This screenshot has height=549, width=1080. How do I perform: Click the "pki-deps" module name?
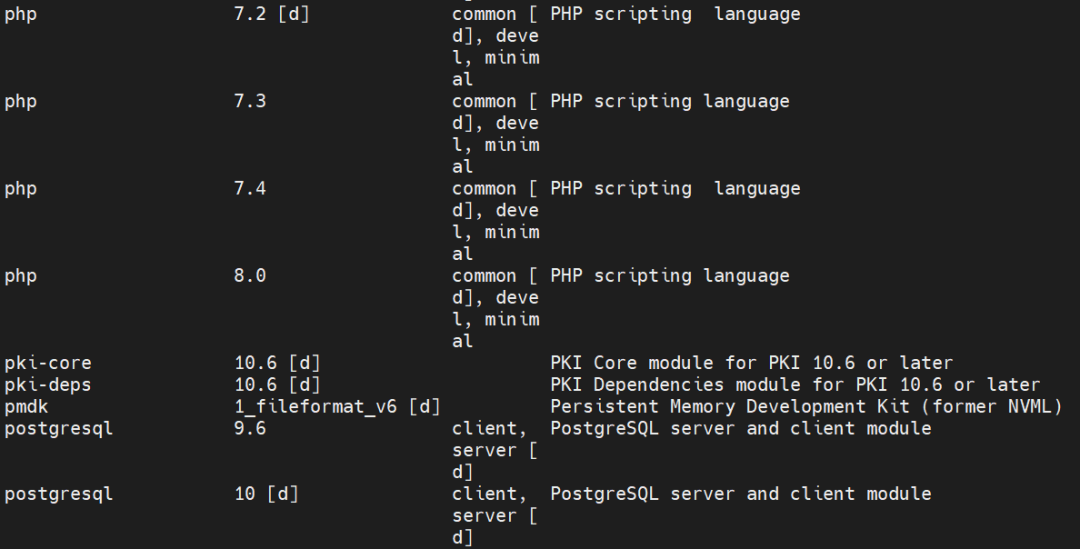tap(47, 385)
